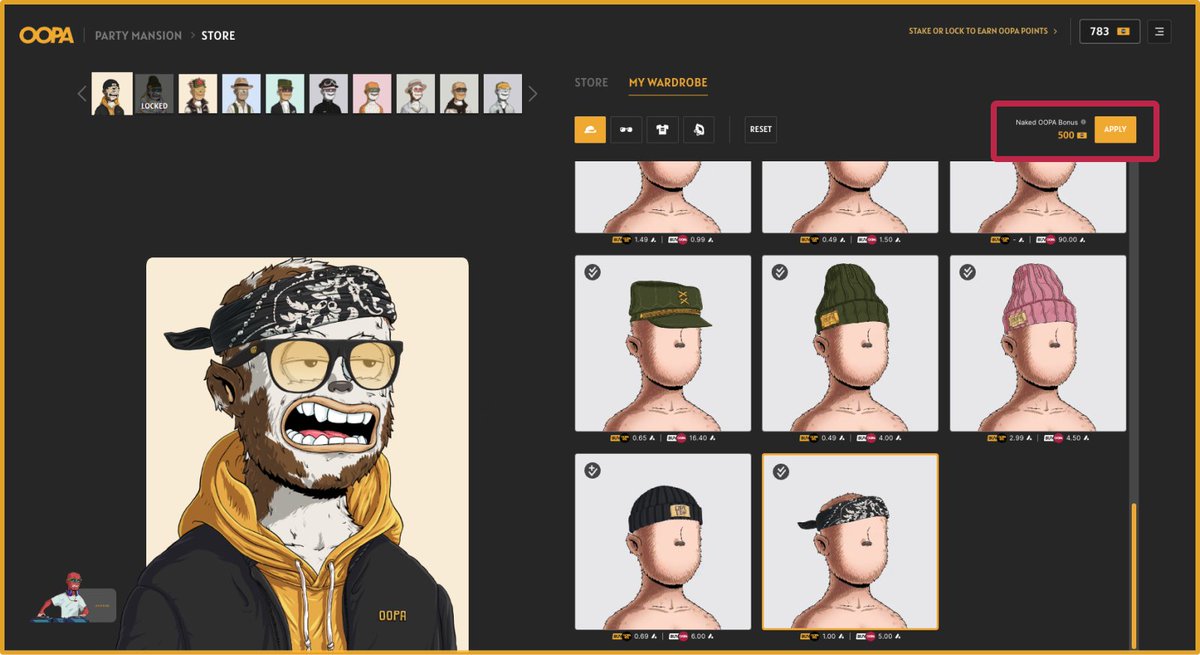Click the APPLY button
This screenshot has width=1200, height=655.
pos(1115,129)
